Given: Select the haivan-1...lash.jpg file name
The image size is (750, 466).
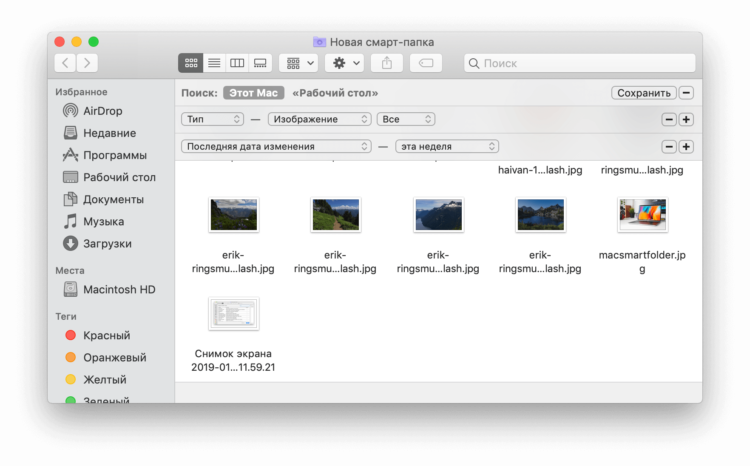Looking at the screenshot, I should [540, 170].
